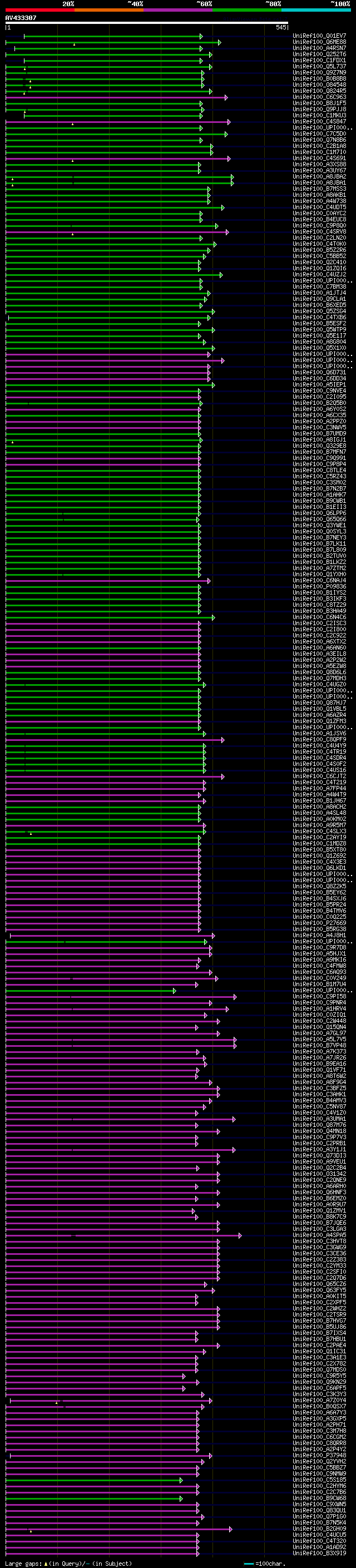Select the UniRef100_A1HRV4 label
356x1568 pixels.
(319, 1008)
